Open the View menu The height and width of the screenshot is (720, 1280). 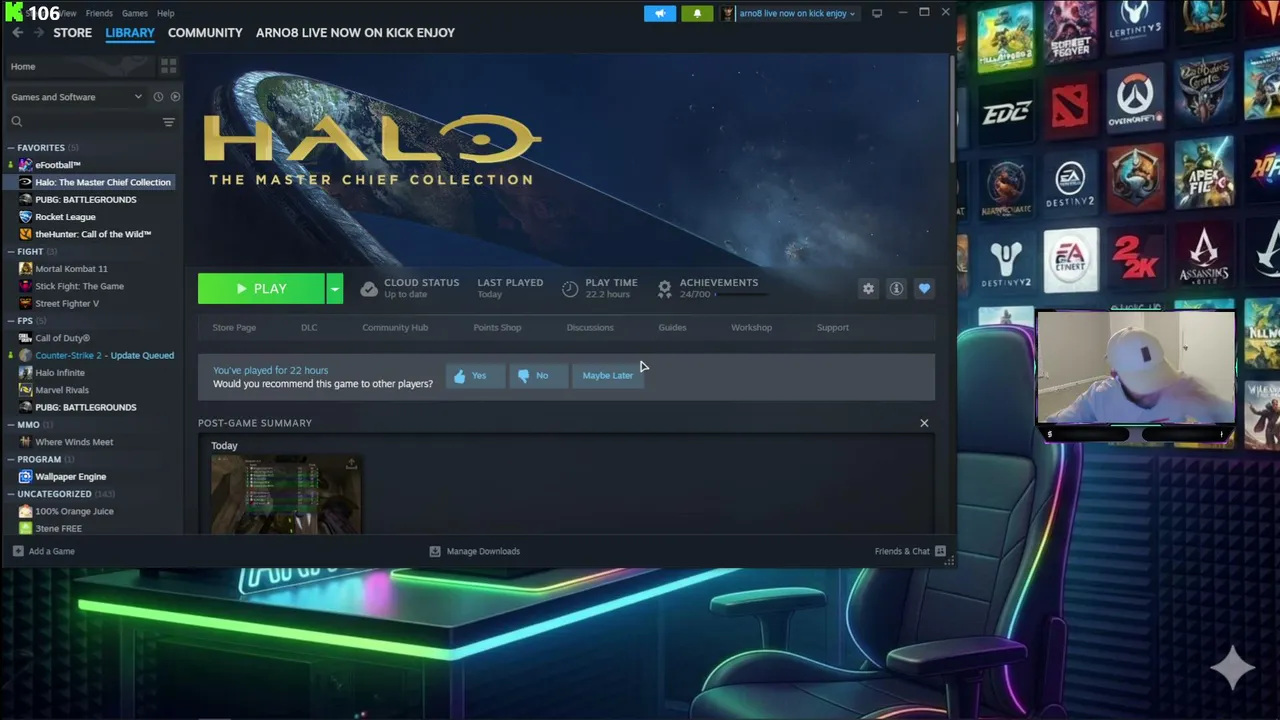(67, 13)
